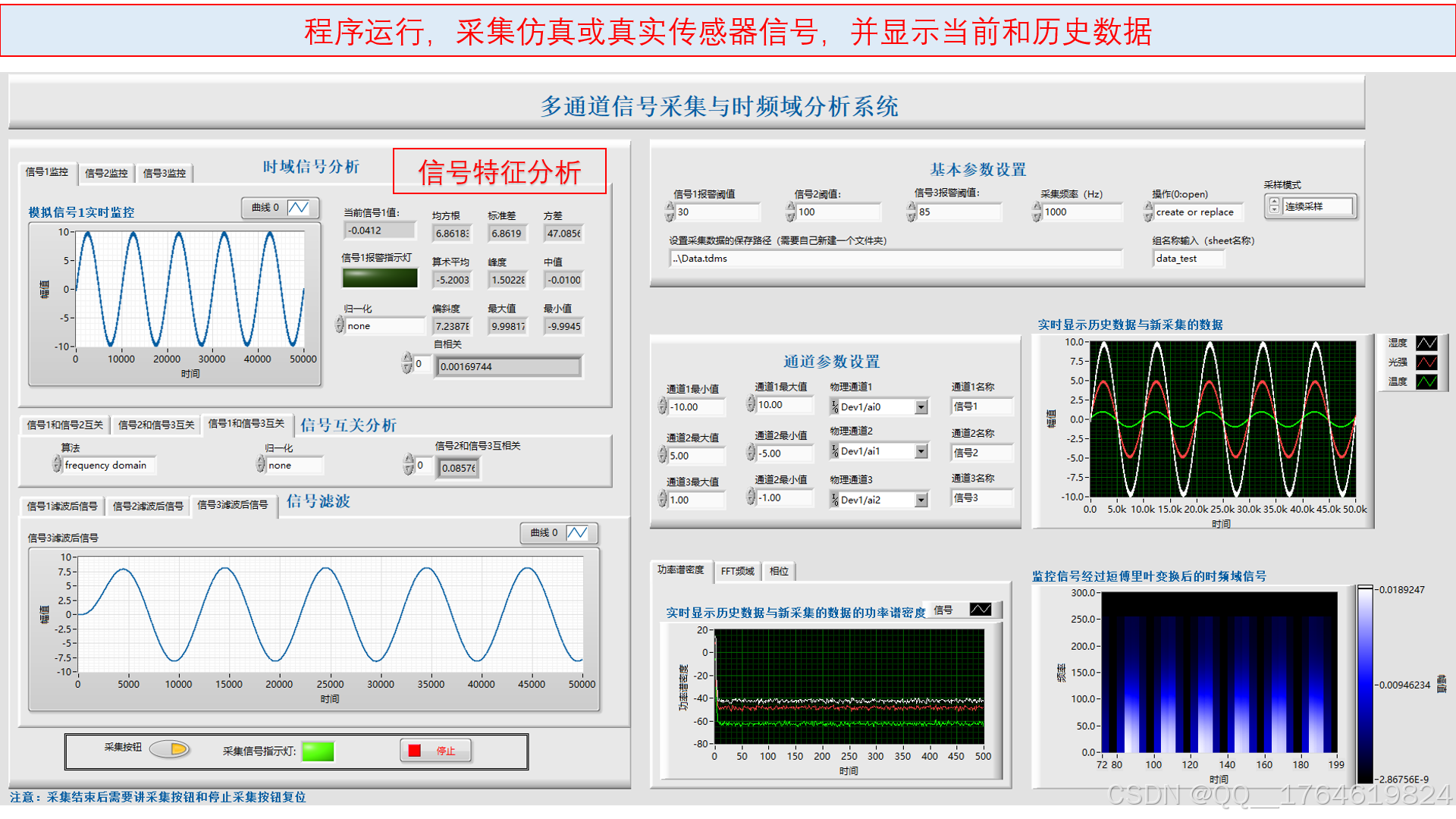Open the 信号2和信号3互关 tab
The width and height of the screenshot is (1456, 819).
point(156,425)
